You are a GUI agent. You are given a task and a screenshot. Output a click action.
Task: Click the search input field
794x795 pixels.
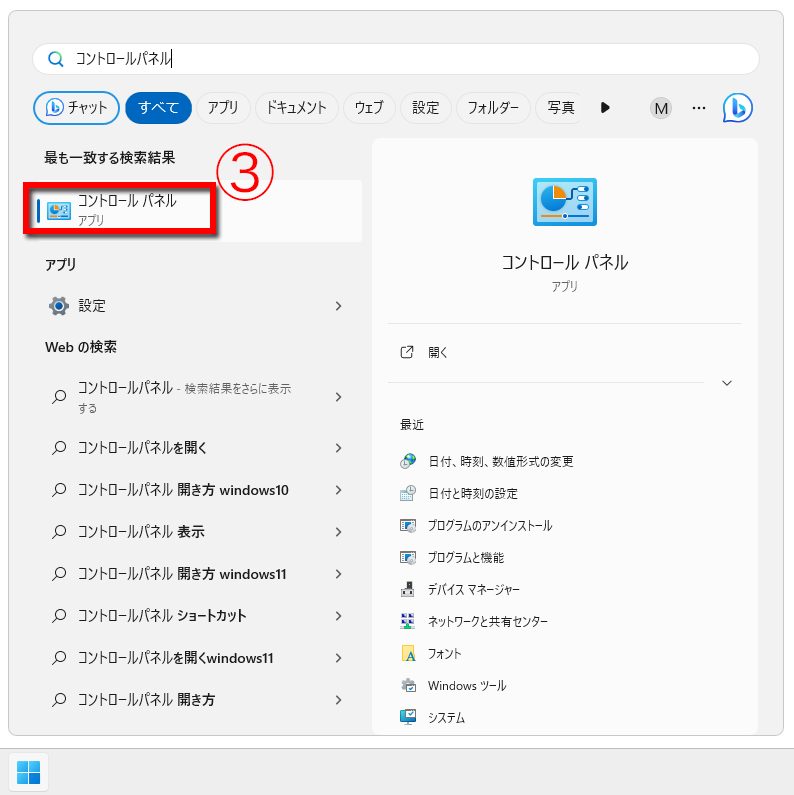(x=400, y=59)
